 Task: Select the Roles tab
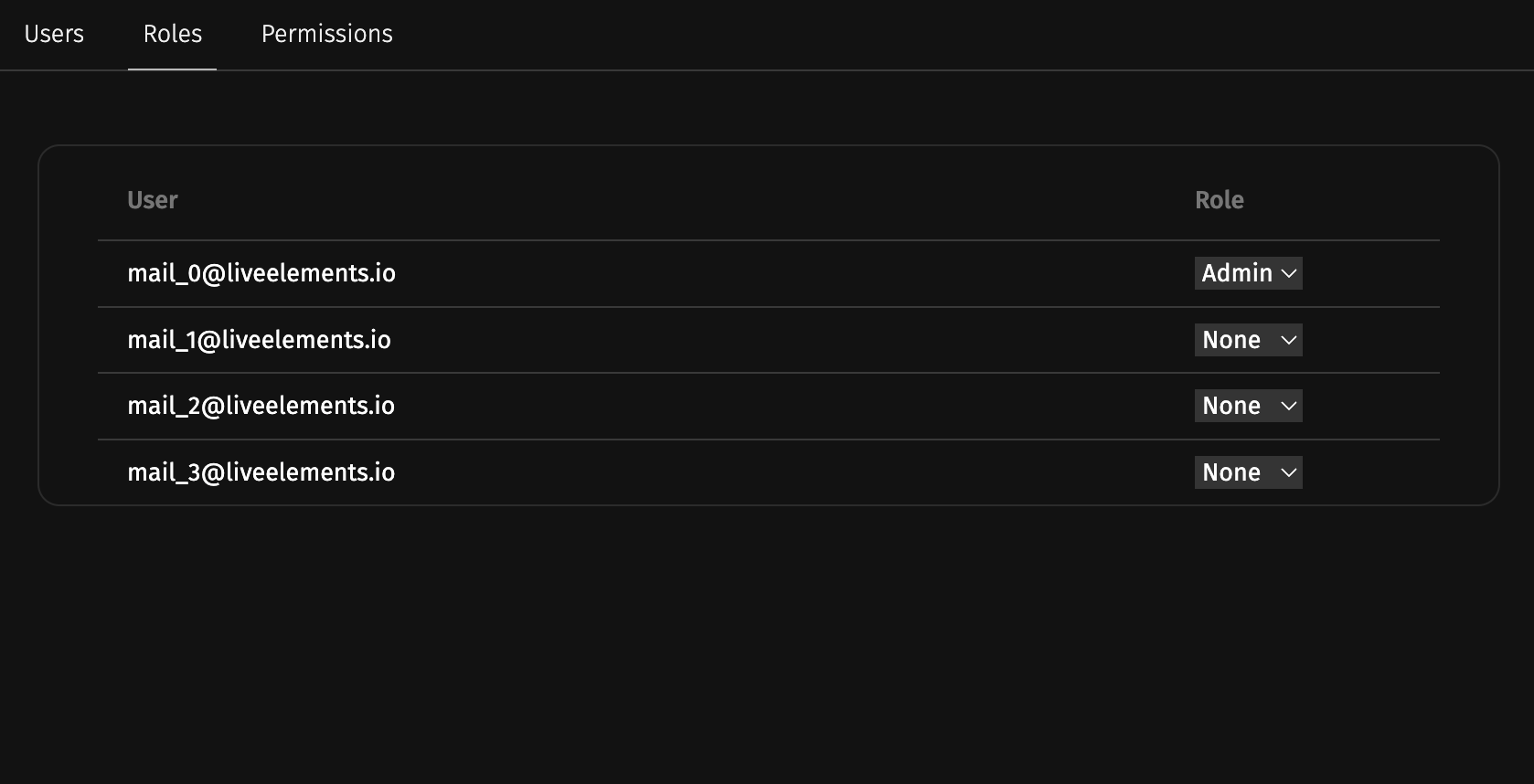click(172, 34)
